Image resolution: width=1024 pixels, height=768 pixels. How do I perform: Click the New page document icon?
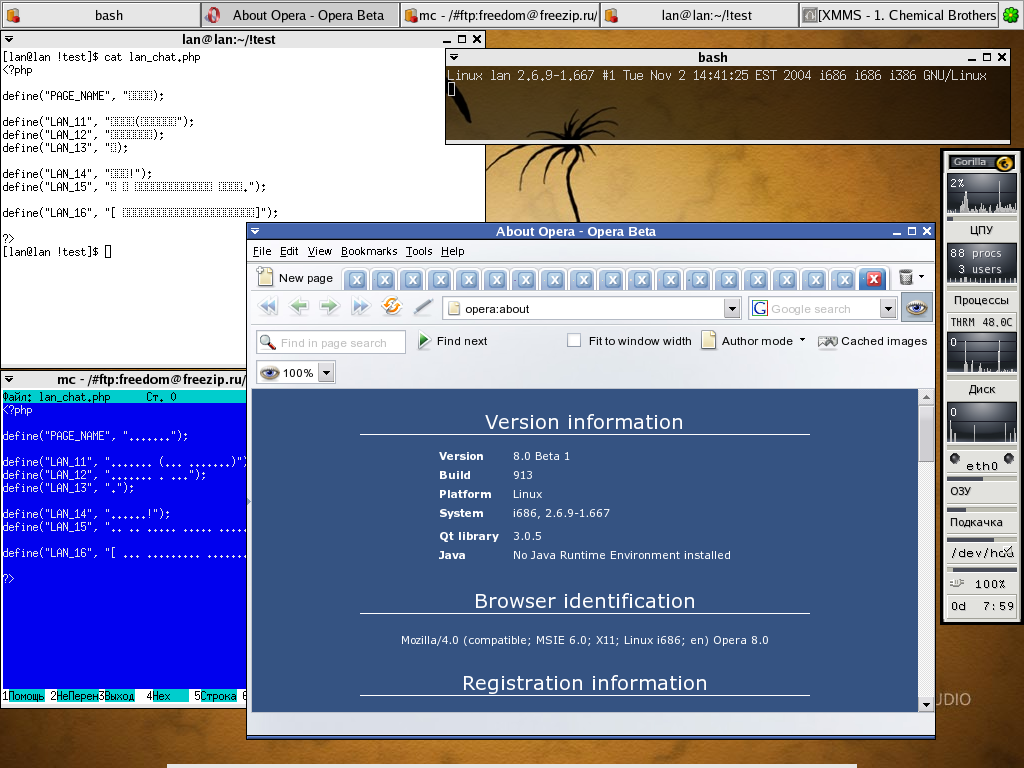(265, 277)
